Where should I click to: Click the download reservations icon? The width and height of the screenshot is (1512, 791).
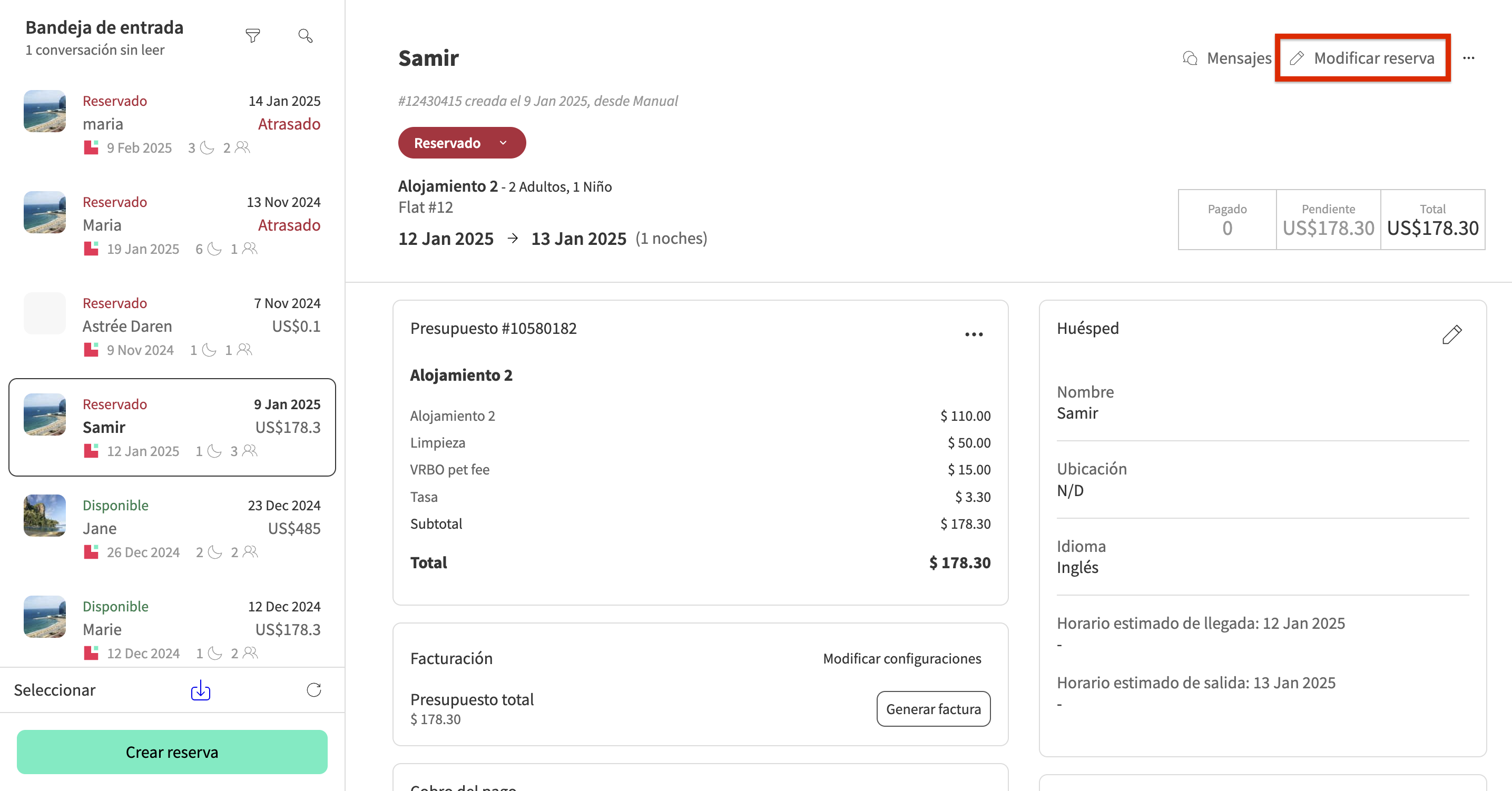pyautogui.click(x=200, y=690)
